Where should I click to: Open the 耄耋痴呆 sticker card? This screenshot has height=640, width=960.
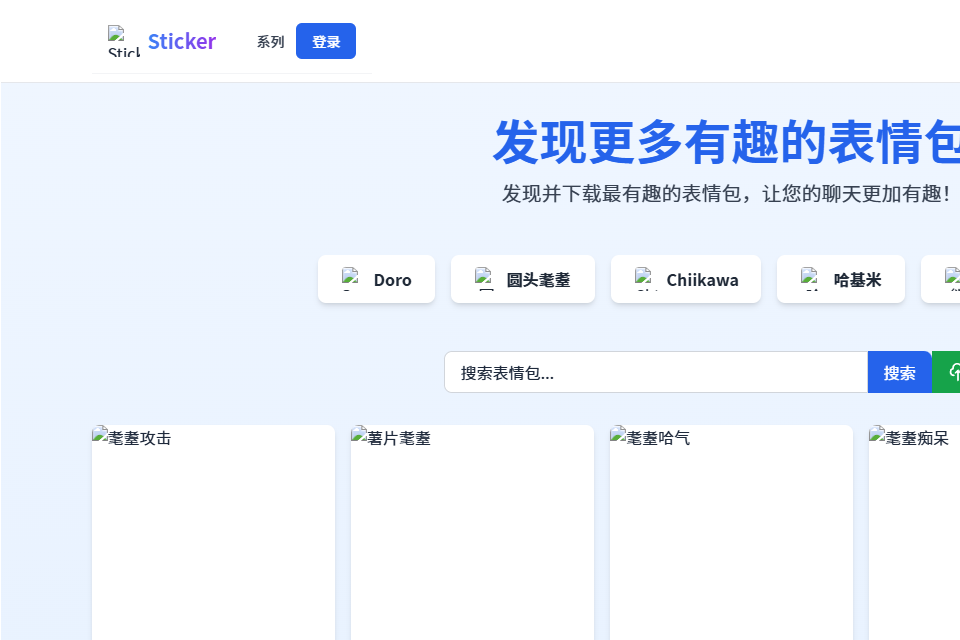click(x=914, y=532)
